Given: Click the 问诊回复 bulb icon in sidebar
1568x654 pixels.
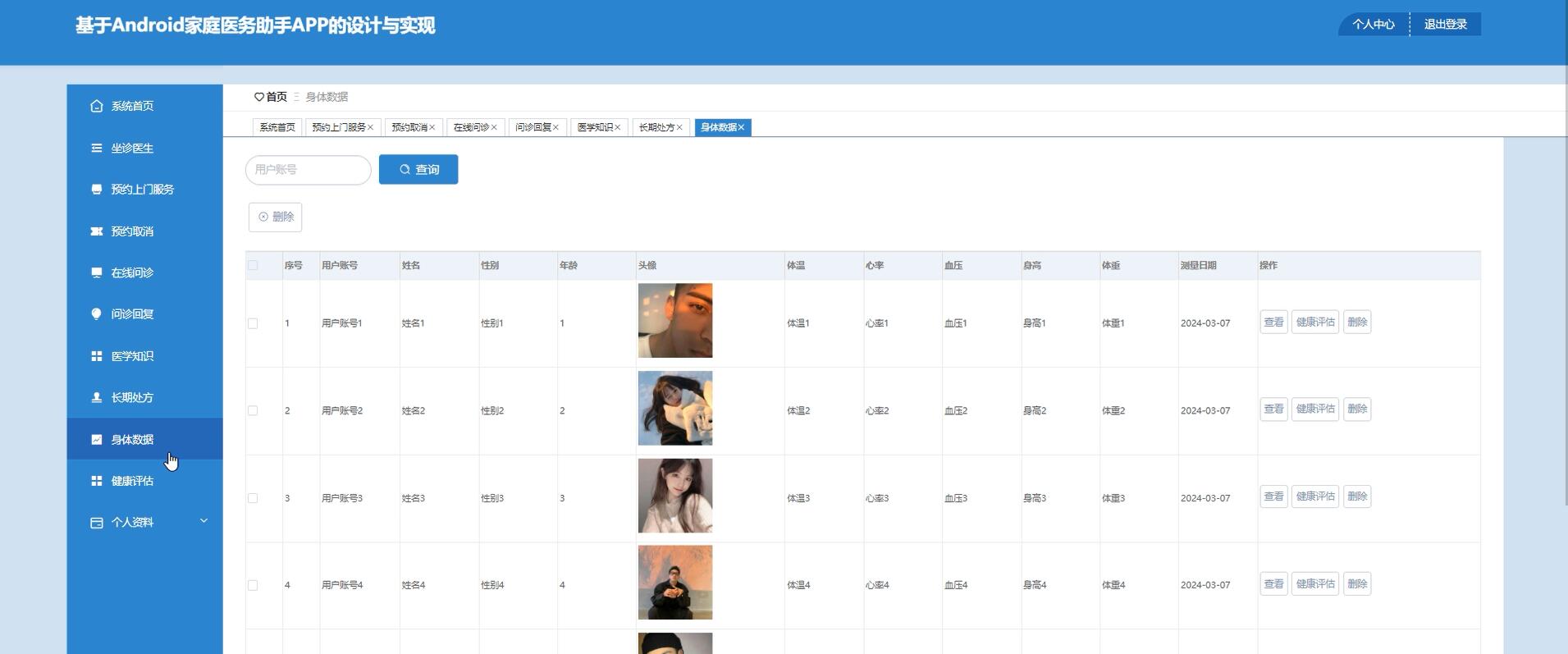Looking at the screenshot, I should coord(97,314).
